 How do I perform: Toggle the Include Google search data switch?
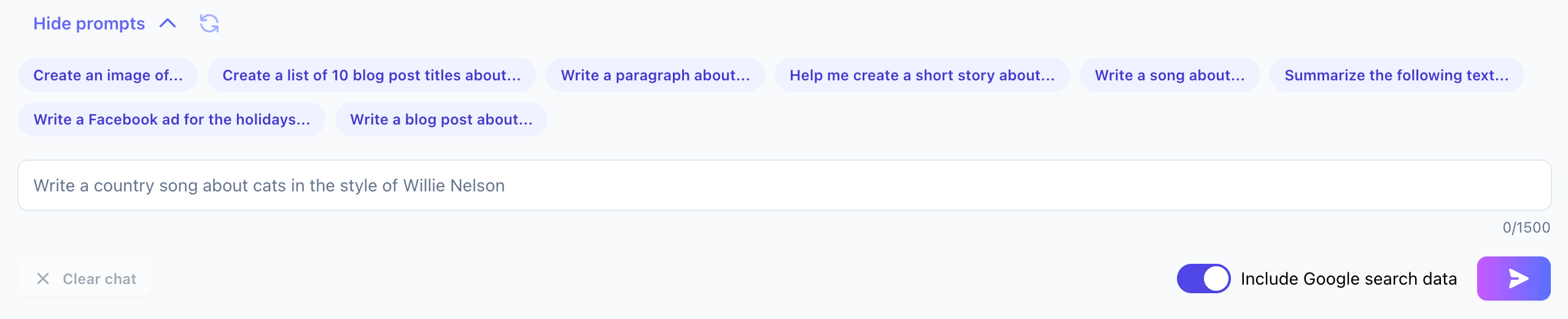(1203, 279)
